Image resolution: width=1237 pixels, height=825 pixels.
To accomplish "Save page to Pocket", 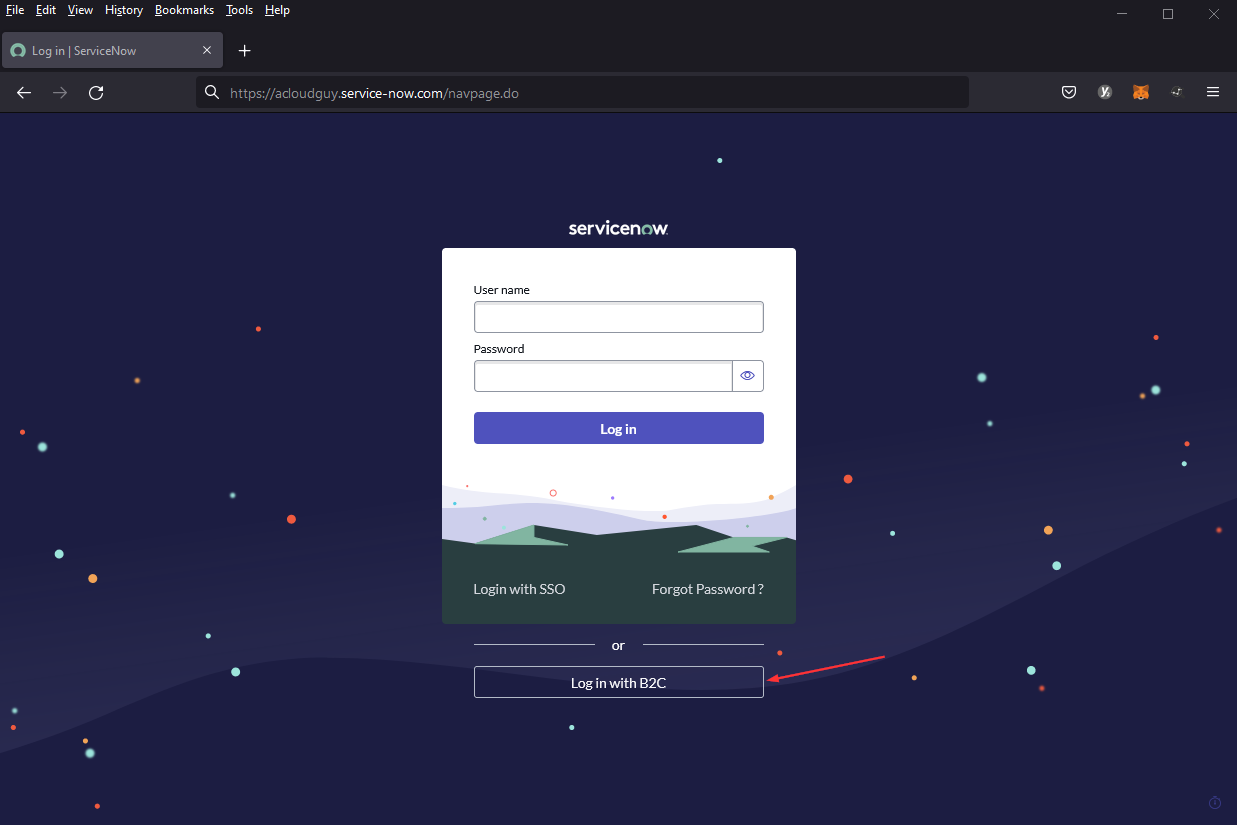I will 1068,92.
